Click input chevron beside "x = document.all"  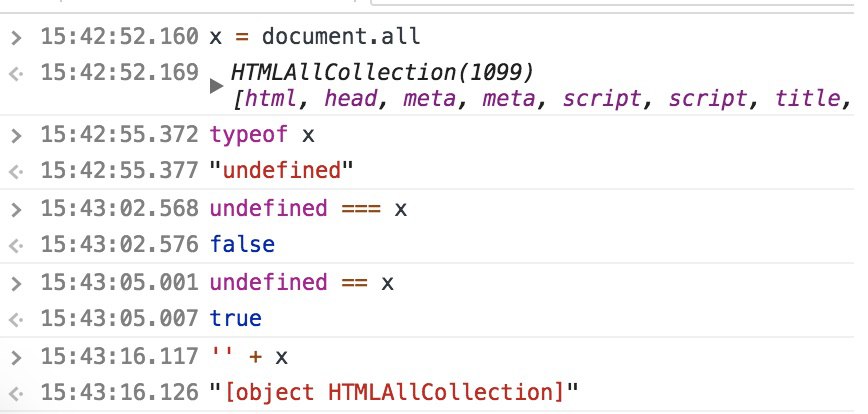coord(15,38)
